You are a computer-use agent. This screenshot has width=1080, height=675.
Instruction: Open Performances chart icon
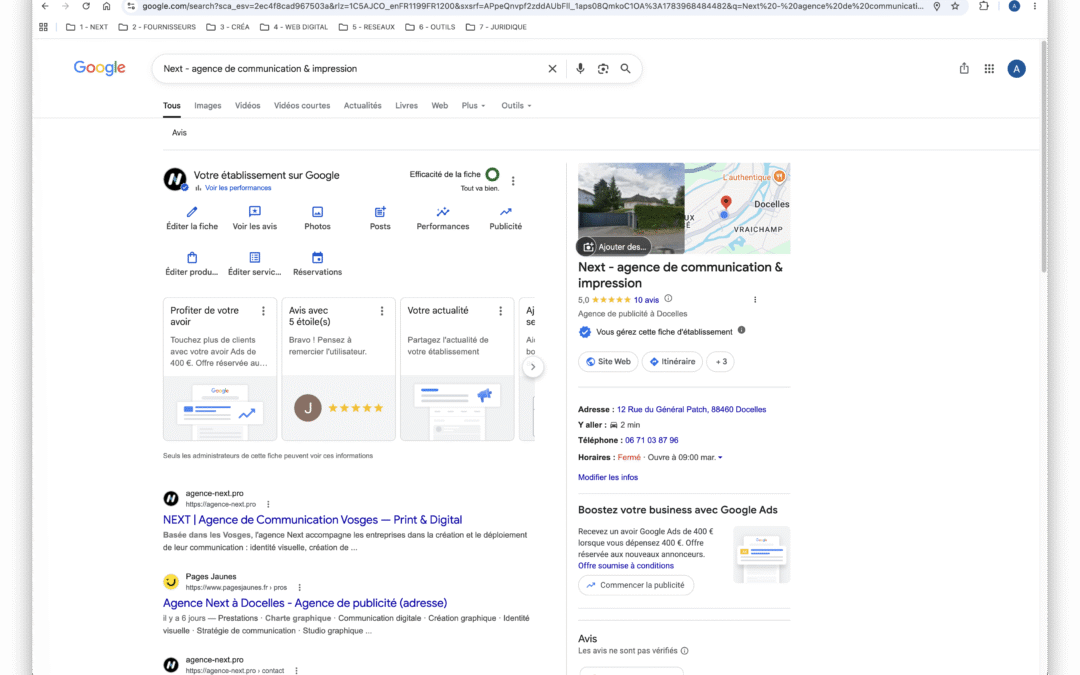[442, 212]
